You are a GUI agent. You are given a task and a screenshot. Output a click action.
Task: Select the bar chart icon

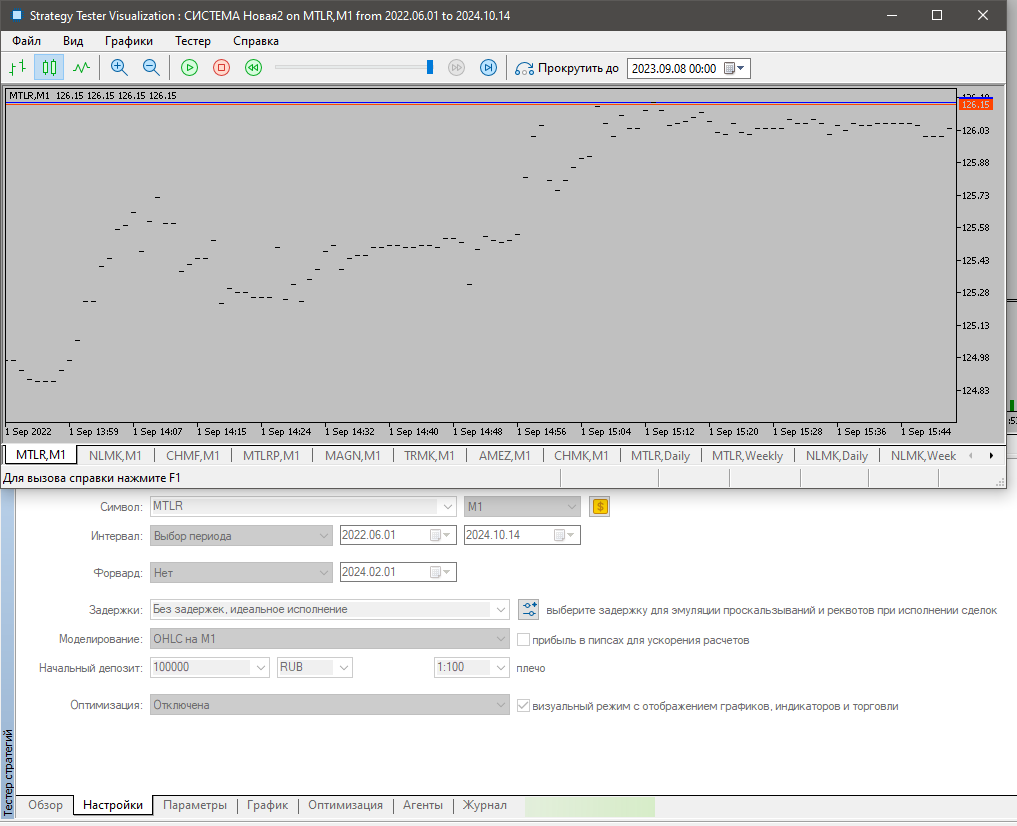pos(18,67)
